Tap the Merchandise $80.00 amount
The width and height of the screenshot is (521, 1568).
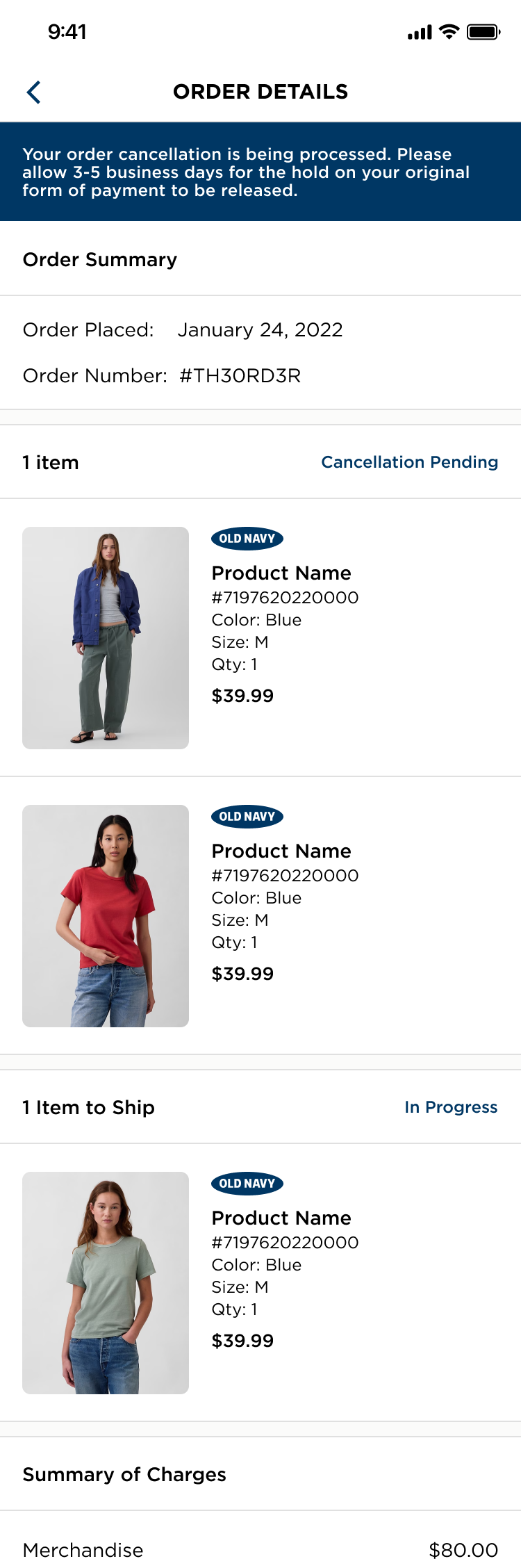point(463,1549)
